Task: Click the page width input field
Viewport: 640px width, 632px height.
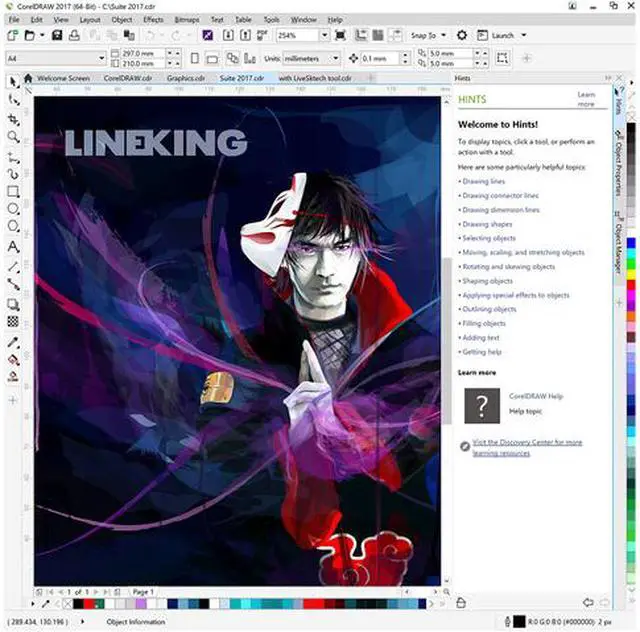Action: (138, 52)
